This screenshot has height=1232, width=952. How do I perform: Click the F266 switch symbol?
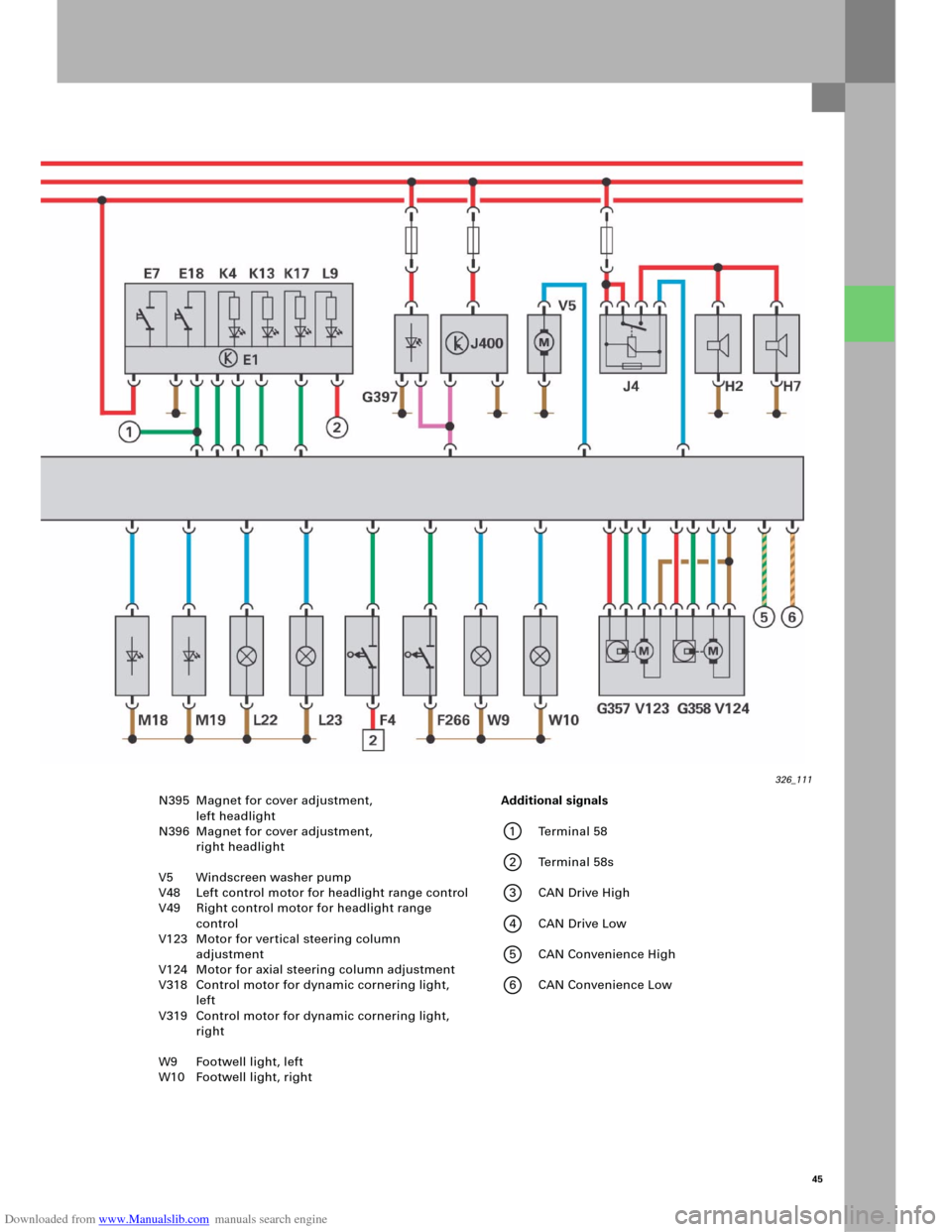point(419,656)
